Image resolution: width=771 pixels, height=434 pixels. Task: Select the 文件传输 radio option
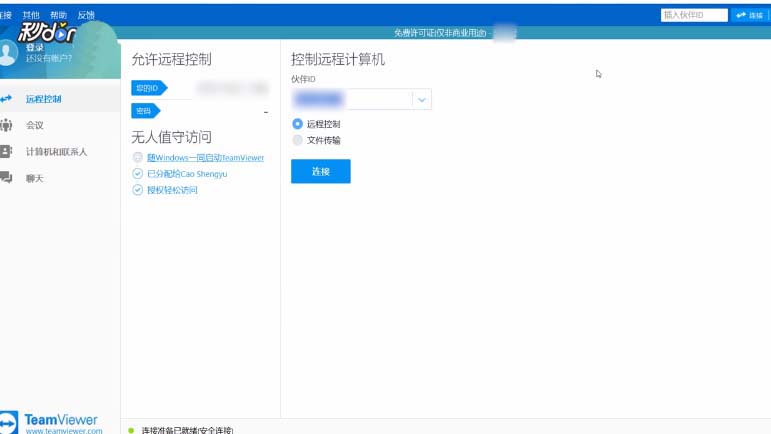tap(297, 140)
